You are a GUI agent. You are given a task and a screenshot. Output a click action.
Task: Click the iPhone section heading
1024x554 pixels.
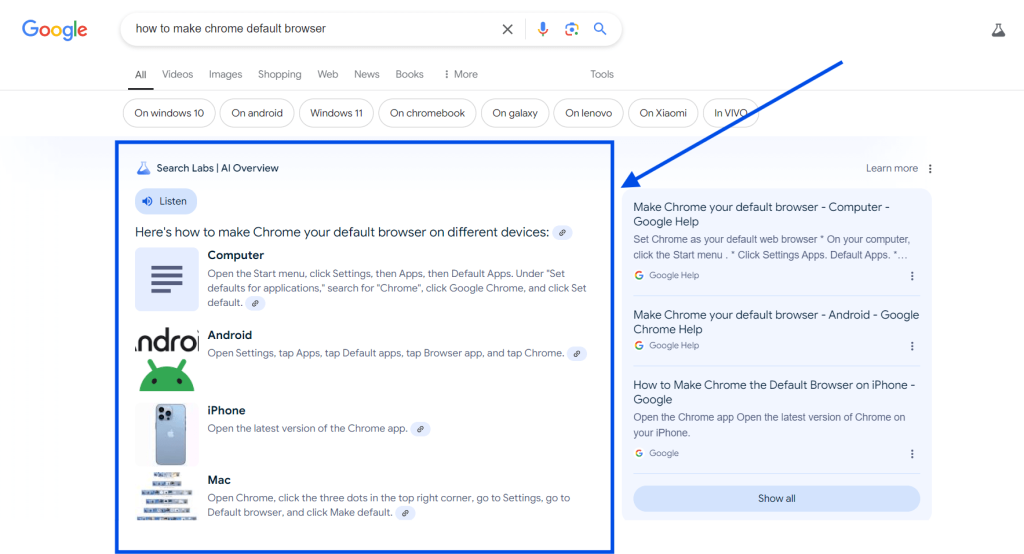coord(226,410)
